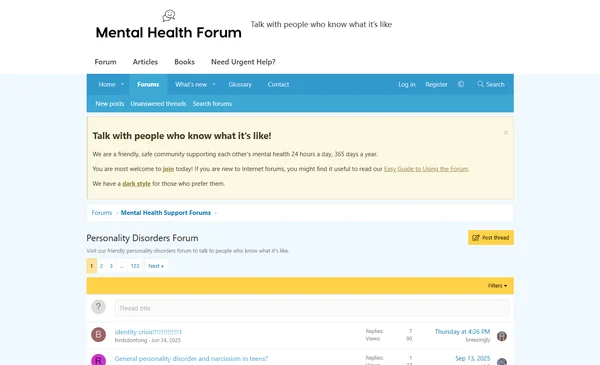Screen dimensions: 600x365
Task: Open the Articles menu item
Action: click(145, 62)
